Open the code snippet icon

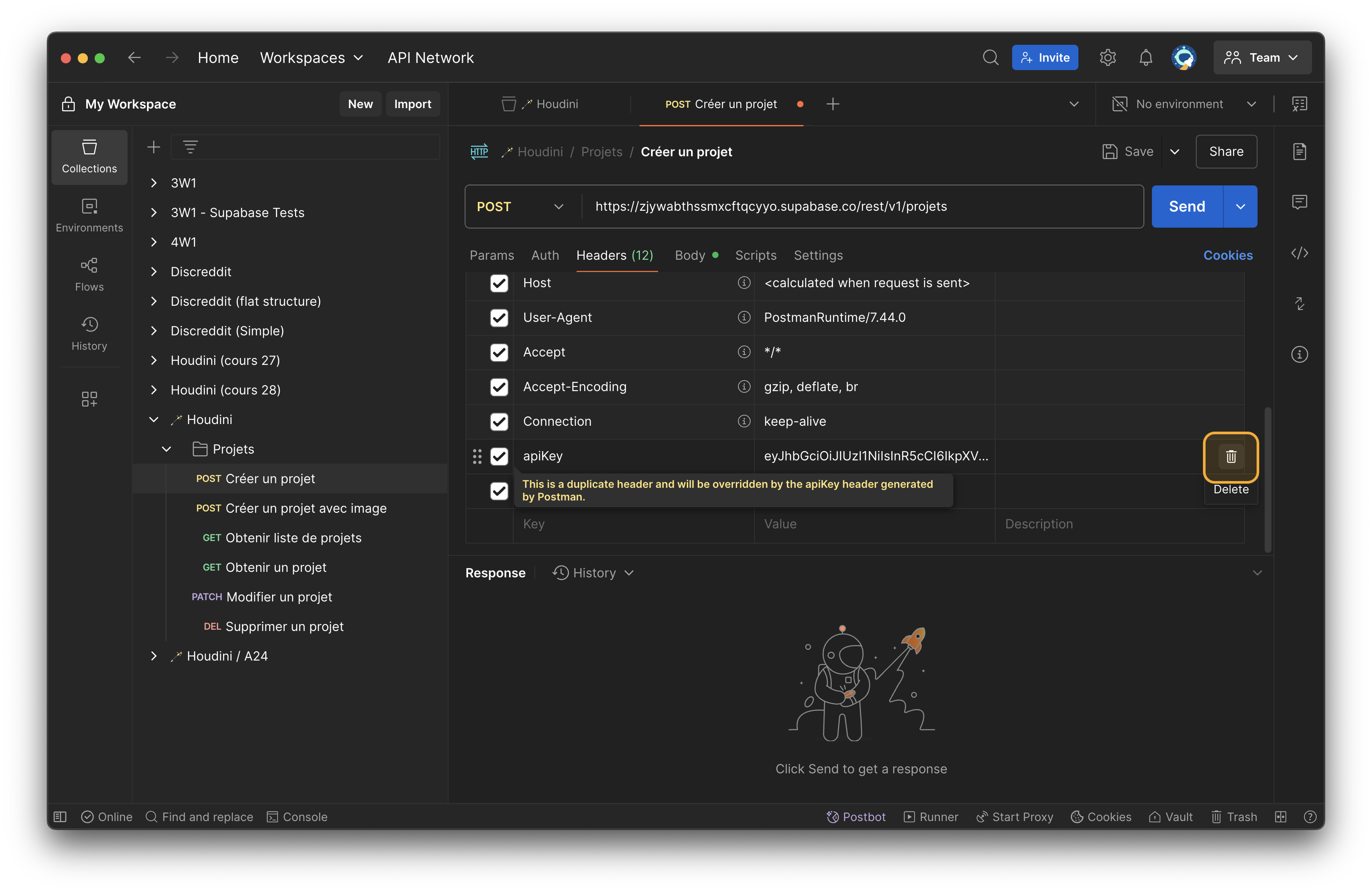(x=1299, y=253)
